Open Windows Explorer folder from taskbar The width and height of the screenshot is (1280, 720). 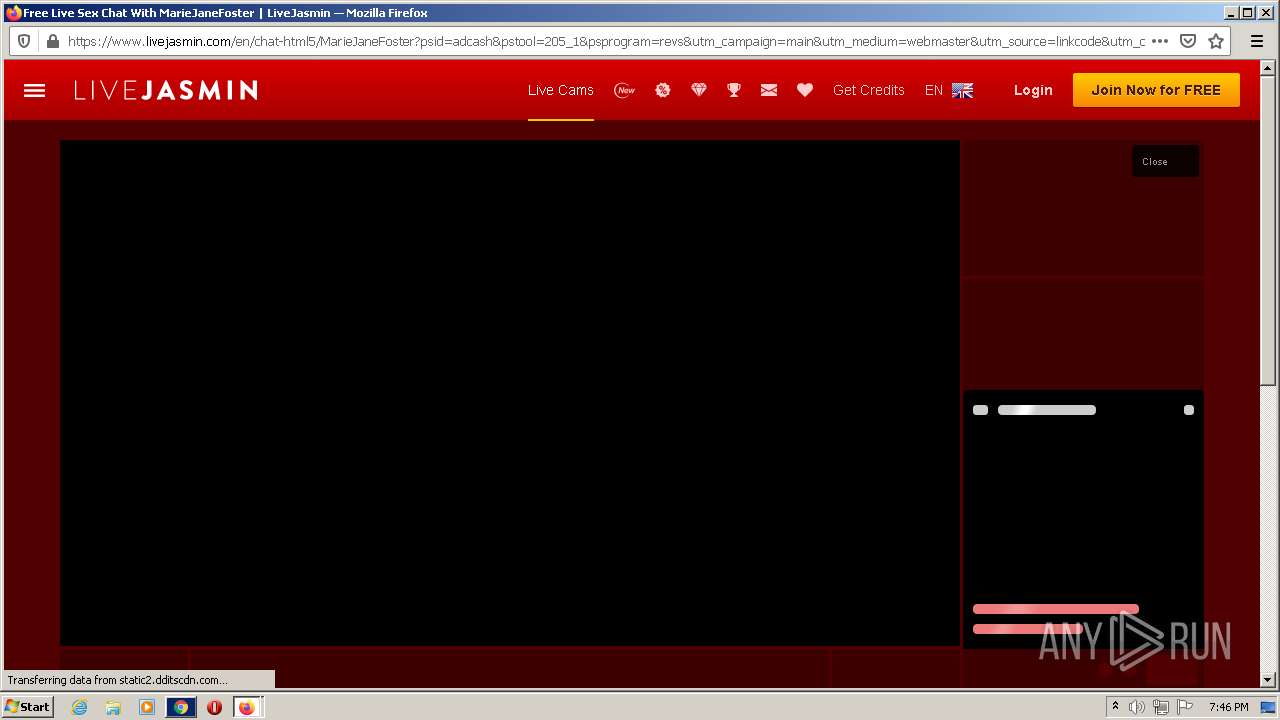tap(113, 707)
